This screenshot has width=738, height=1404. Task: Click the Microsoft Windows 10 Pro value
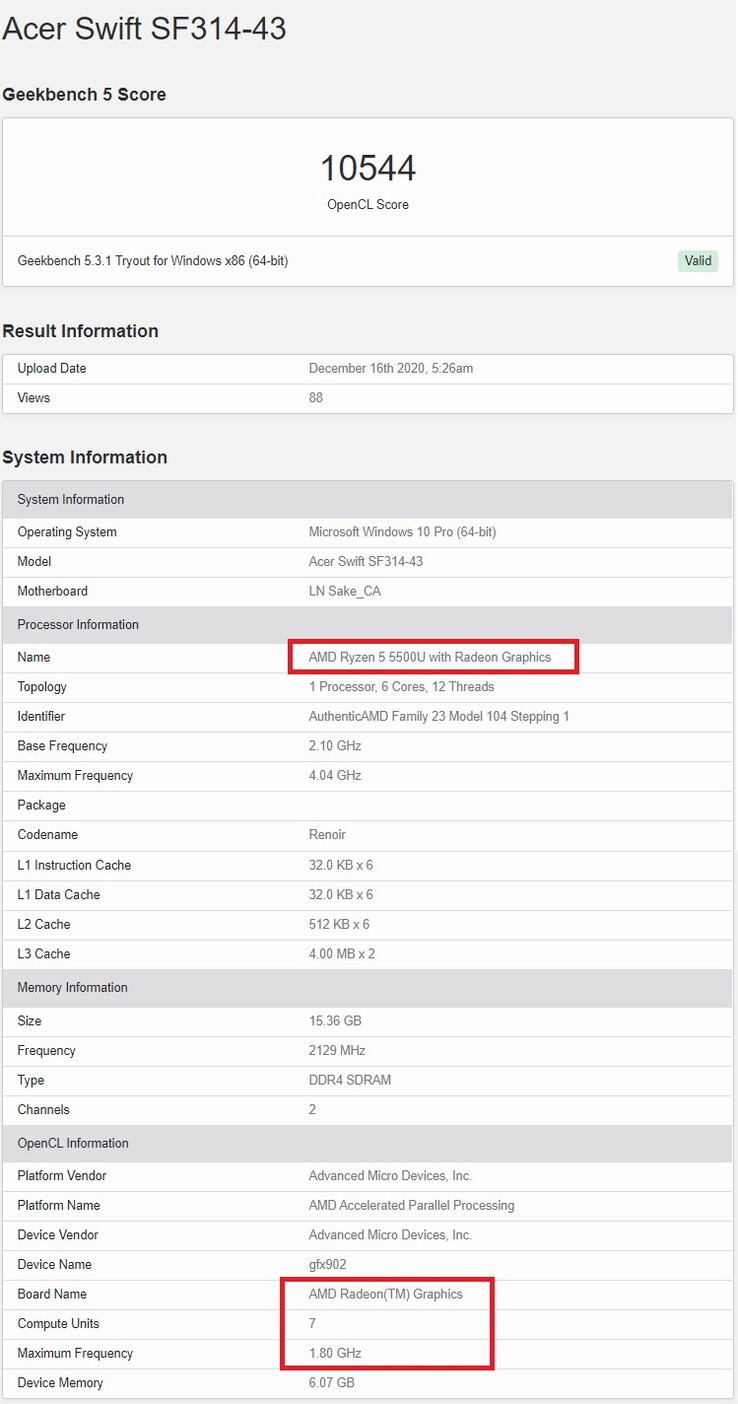402,532
